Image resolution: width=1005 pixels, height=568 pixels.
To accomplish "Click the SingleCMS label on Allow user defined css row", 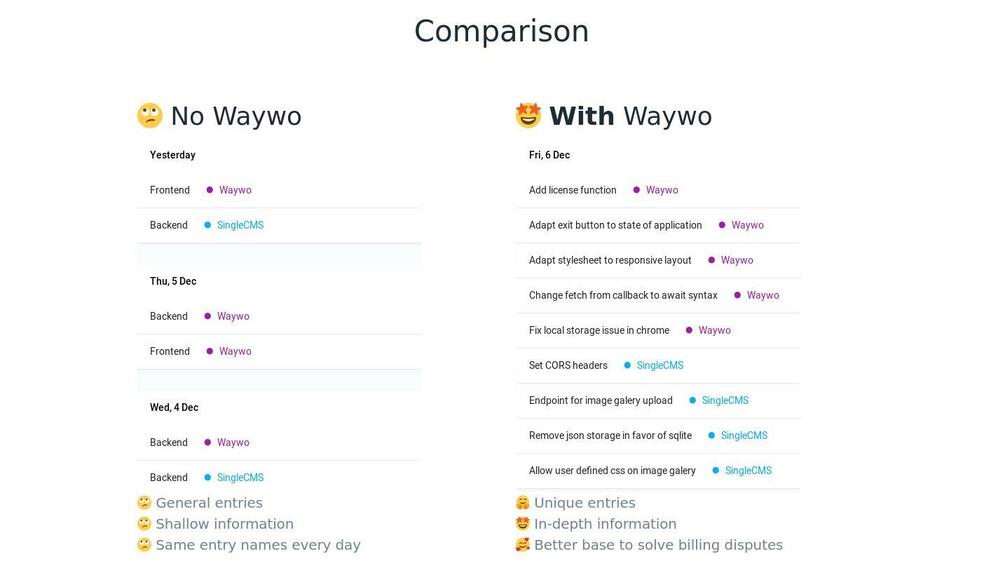I will (x=748, y=470).
